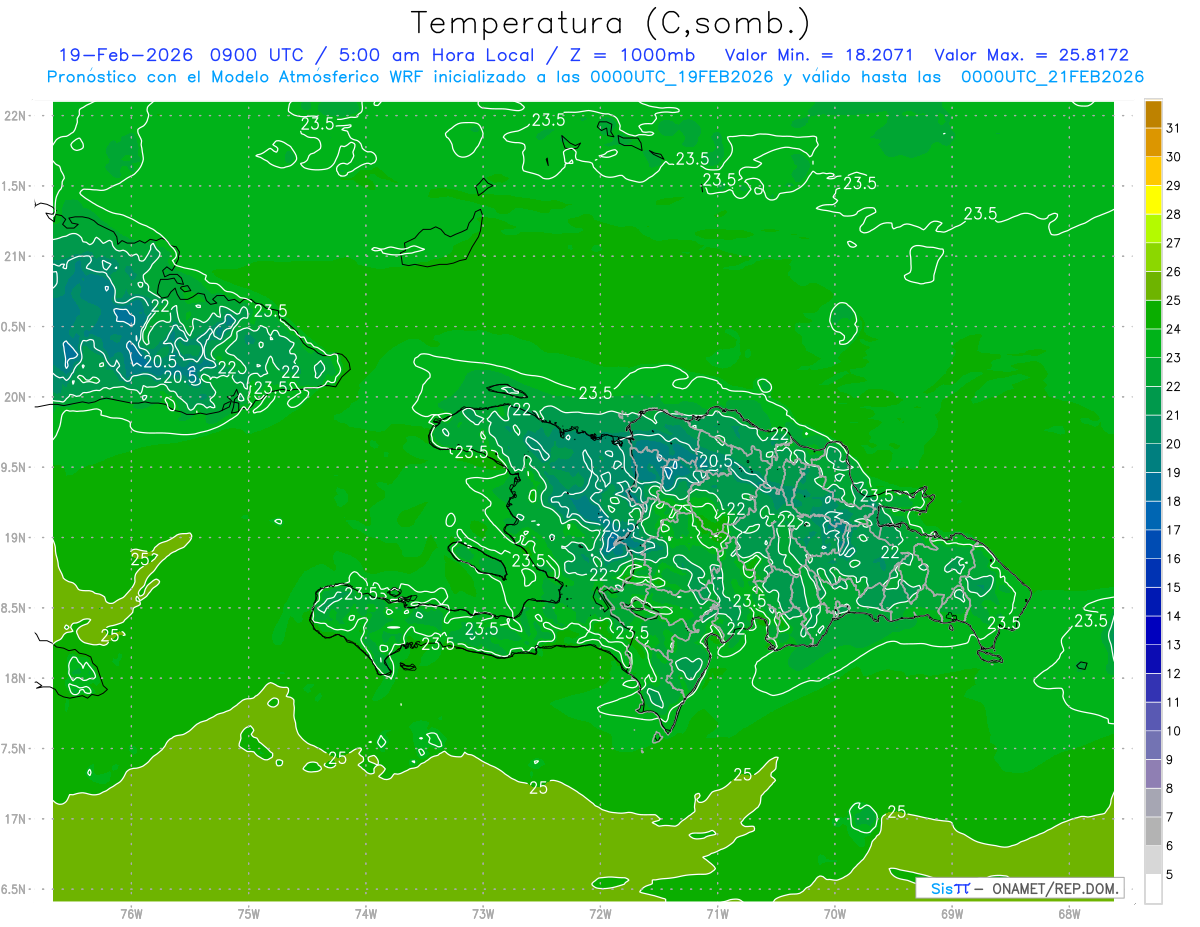Image resolution: width=1200 pixels, height=927 pixels.
Task: Click the color legend value "11"
Action: point(1174,703)
